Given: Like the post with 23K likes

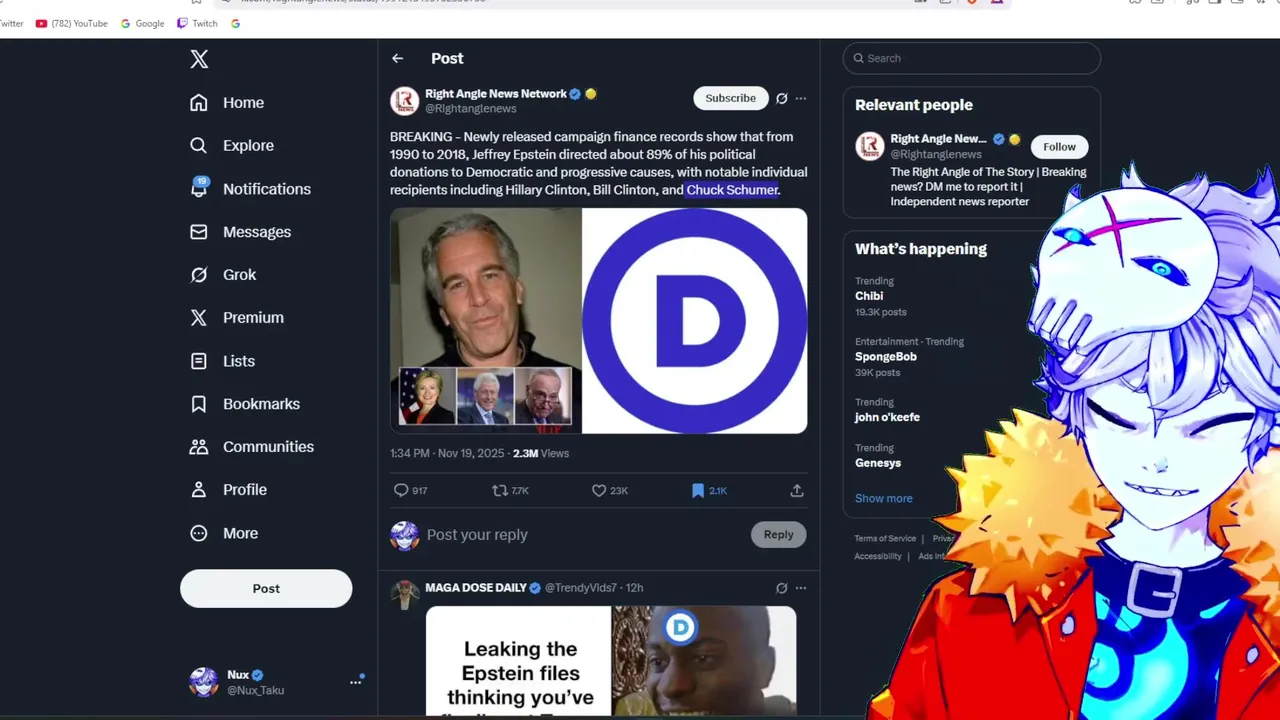Looking at the screenshot, I should (610, 490).
